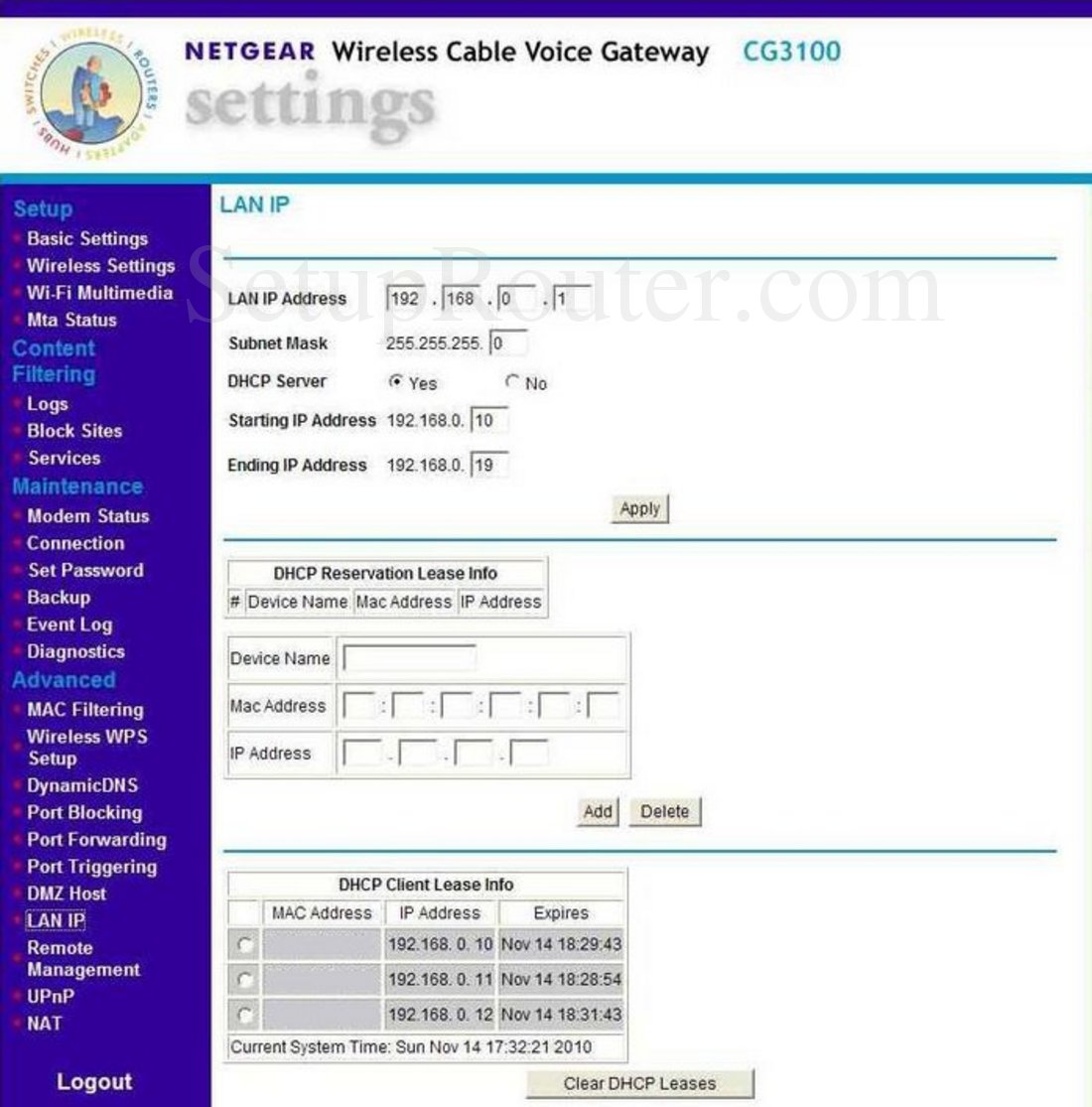The width and height of the screenshot is (1092, 1107).
Task: Click expiry Nov 14 18:31:43
Action: click(x=561, y=1015)
